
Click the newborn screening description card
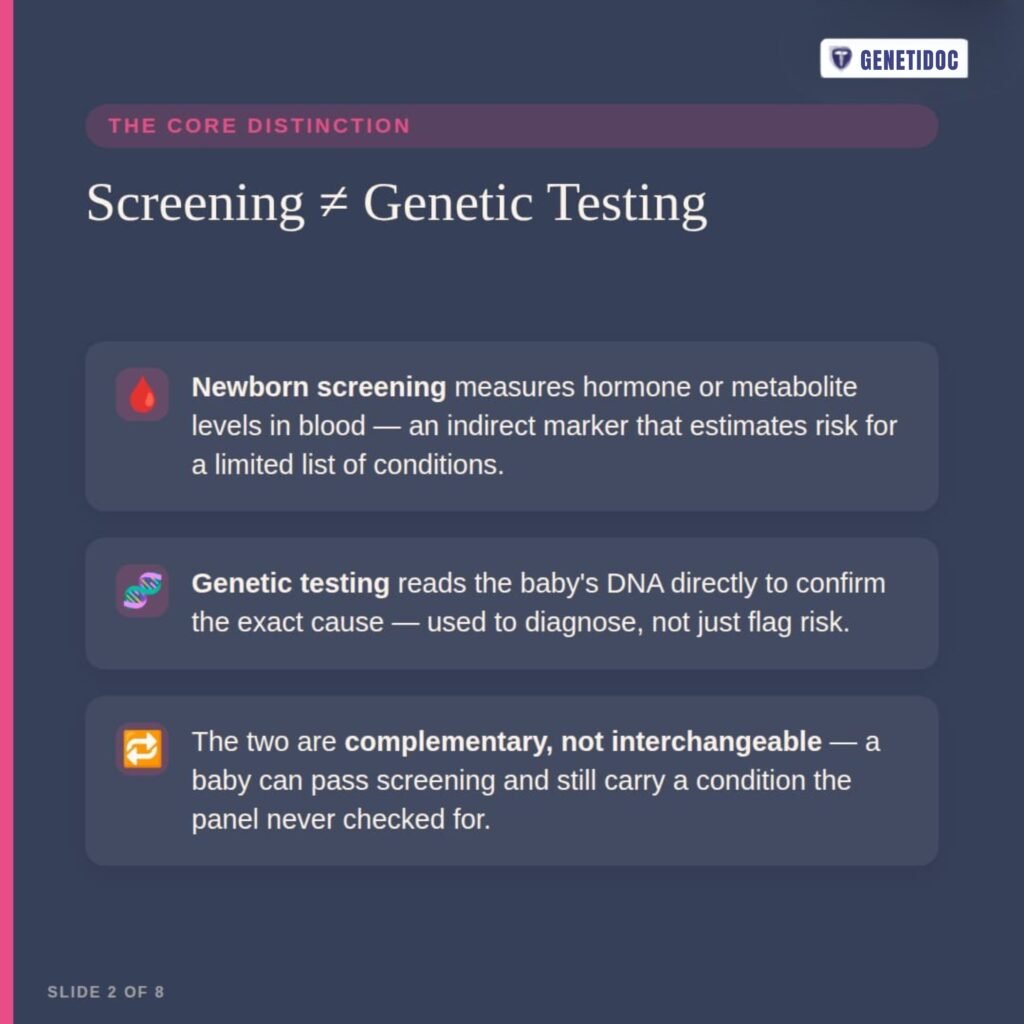tap(512, 426)
